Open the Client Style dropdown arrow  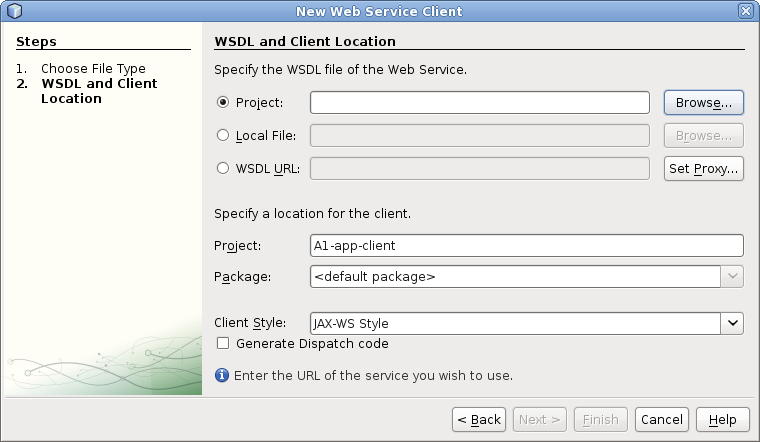point(732,323)
